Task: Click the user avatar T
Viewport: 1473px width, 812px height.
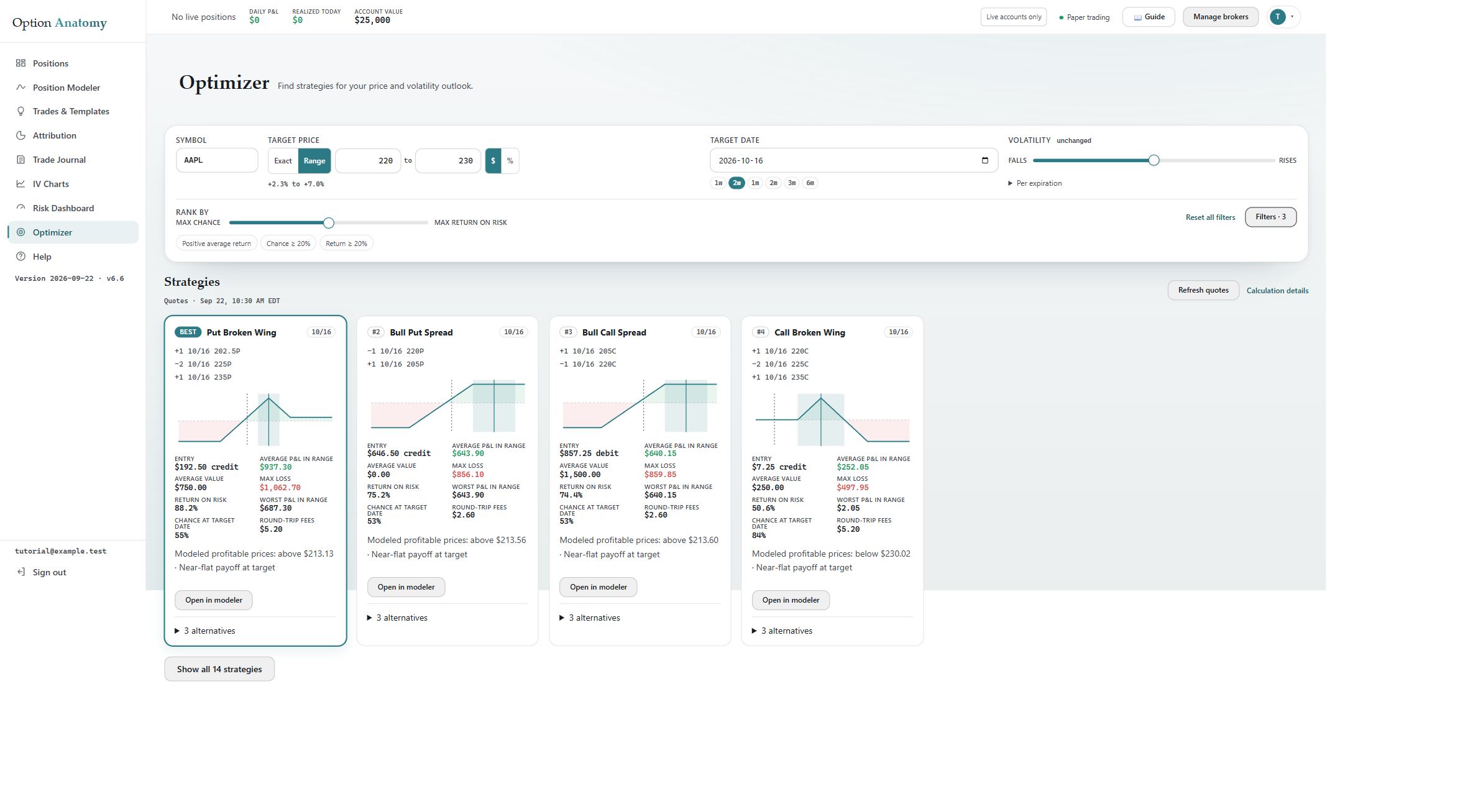Action: (x=1277, y=17)
